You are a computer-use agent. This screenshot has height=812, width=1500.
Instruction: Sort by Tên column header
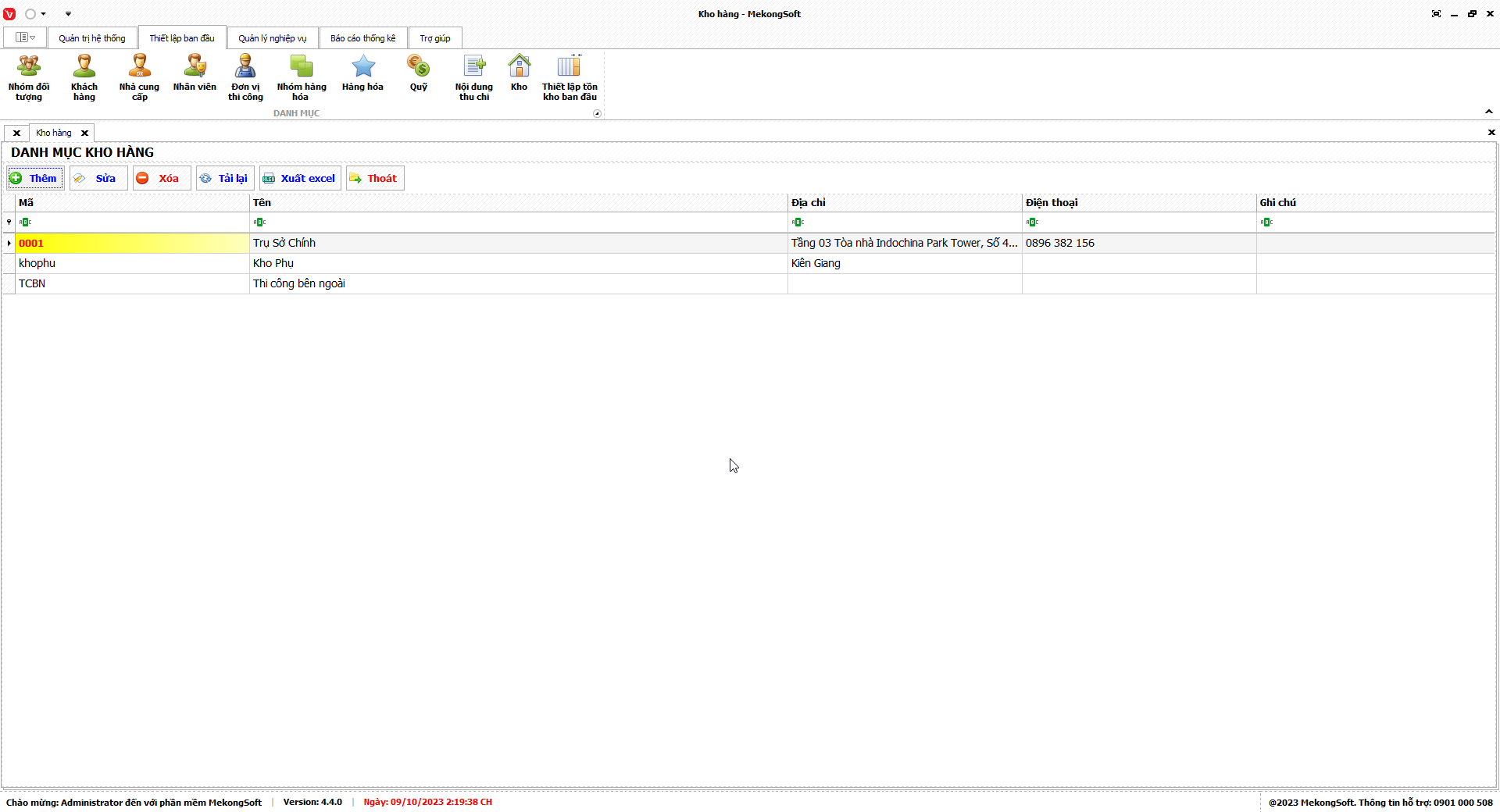click(519, 202)
